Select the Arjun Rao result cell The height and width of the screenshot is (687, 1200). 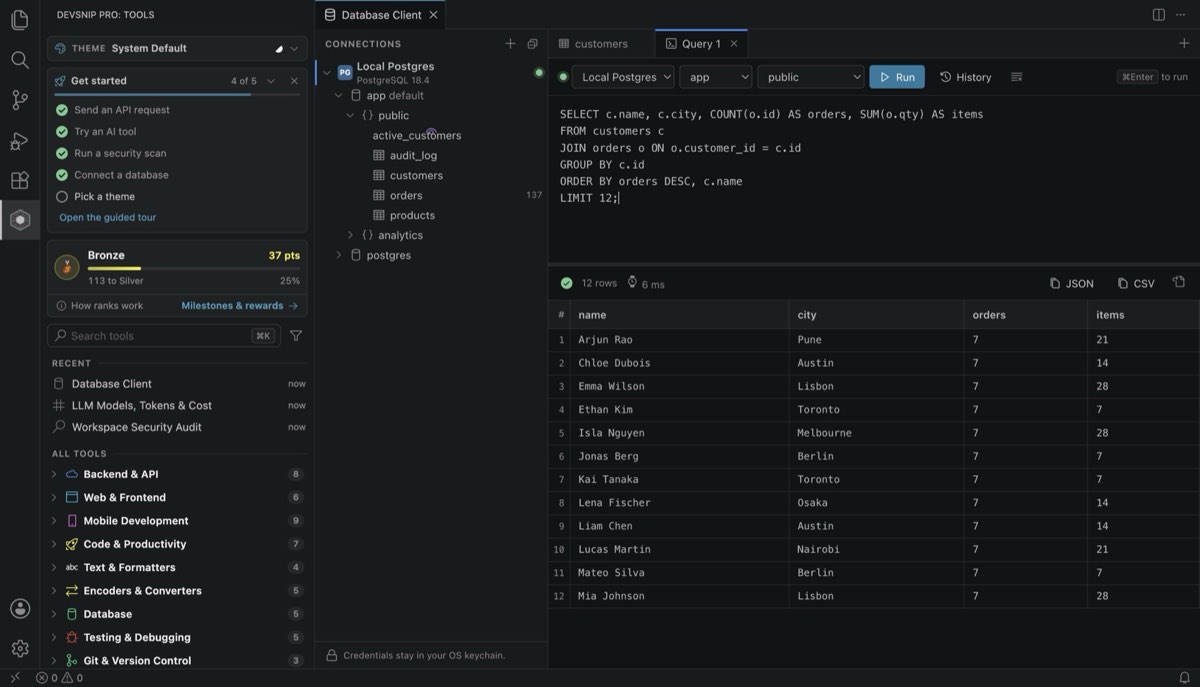(x=679, y=340)
